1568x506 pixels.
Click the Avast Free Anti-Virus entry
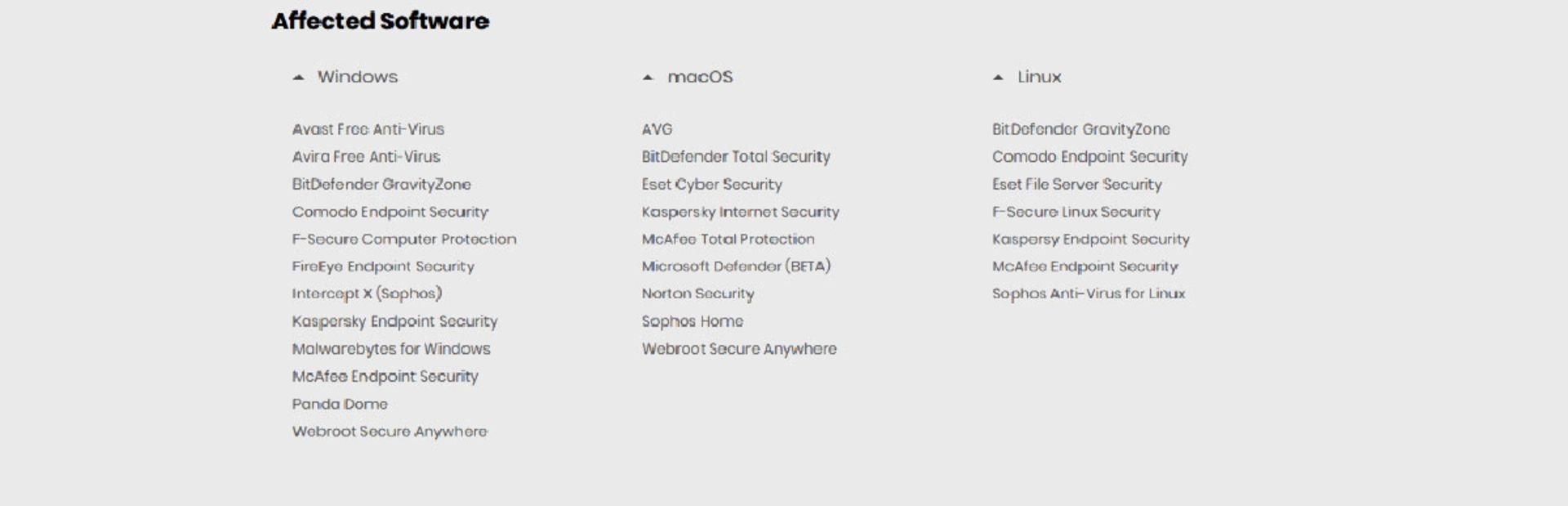point(368,129)
